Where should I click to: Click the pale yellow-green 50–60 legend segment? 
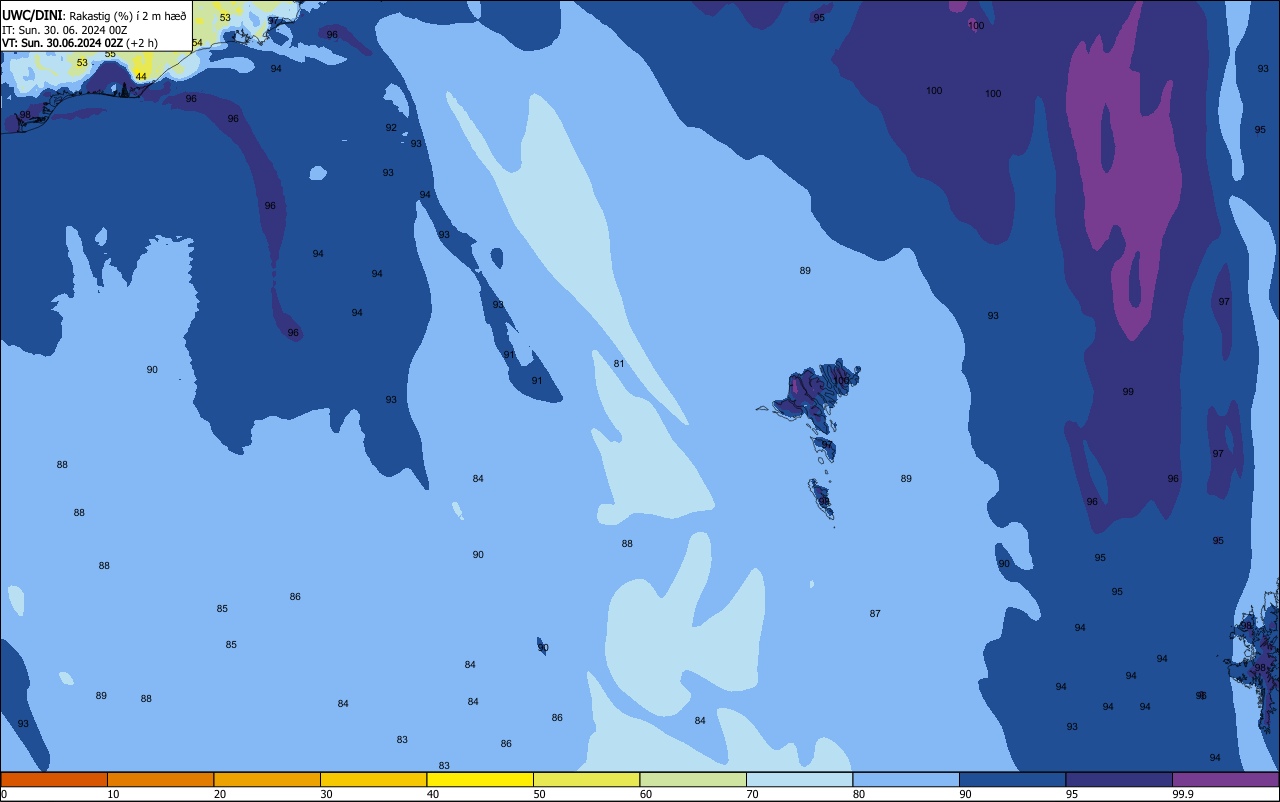[586, 779]
